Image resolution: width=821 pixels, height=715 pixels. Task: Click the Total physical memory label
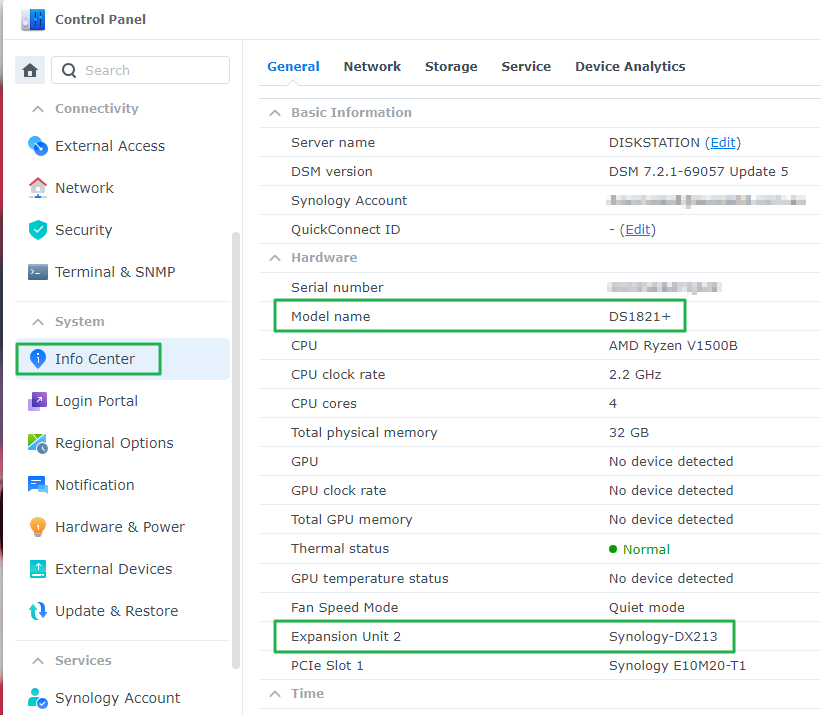coord(364,433)
